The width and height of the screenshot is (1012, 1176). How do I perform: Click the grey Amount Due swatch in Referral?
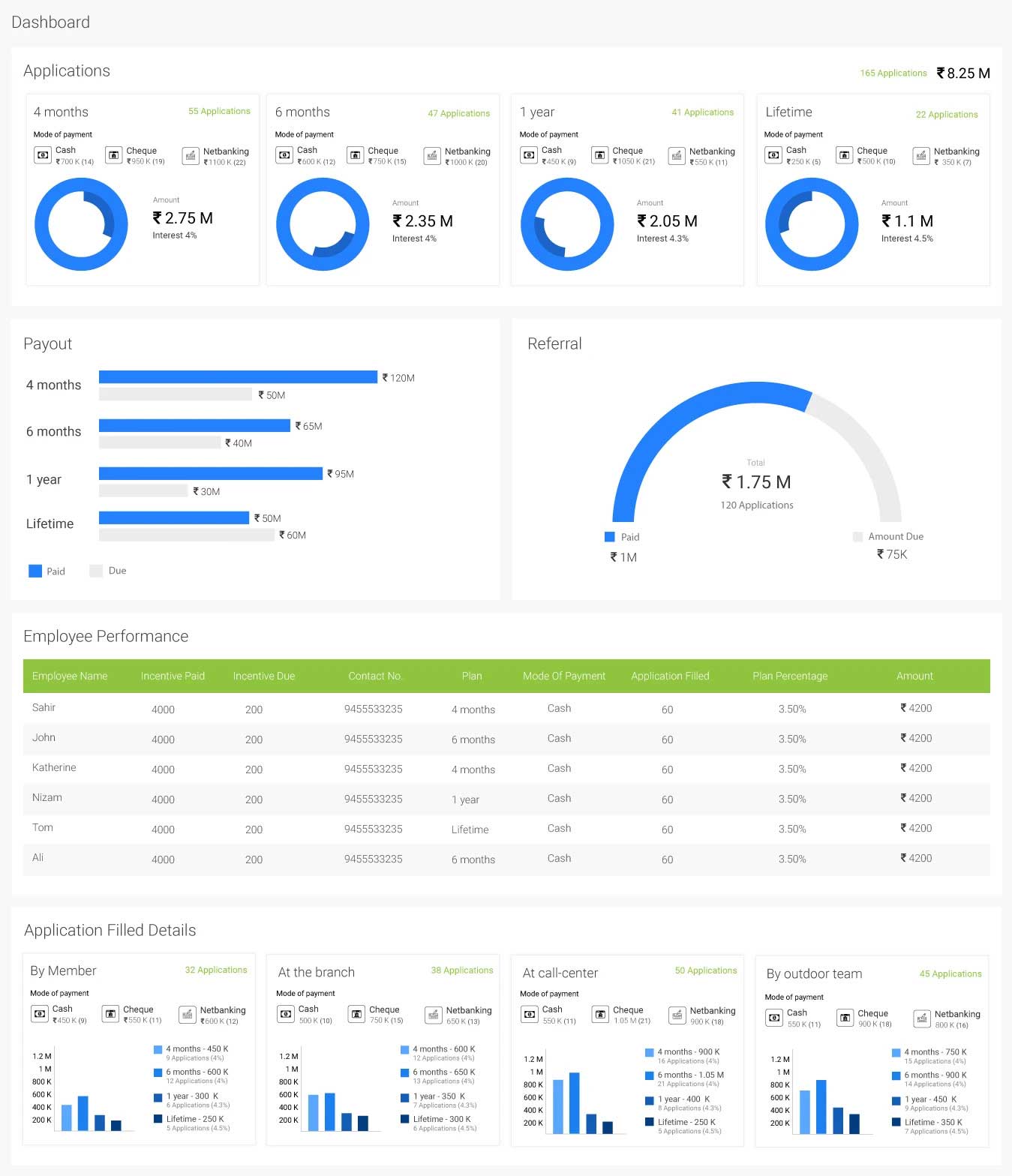[857, 536]
